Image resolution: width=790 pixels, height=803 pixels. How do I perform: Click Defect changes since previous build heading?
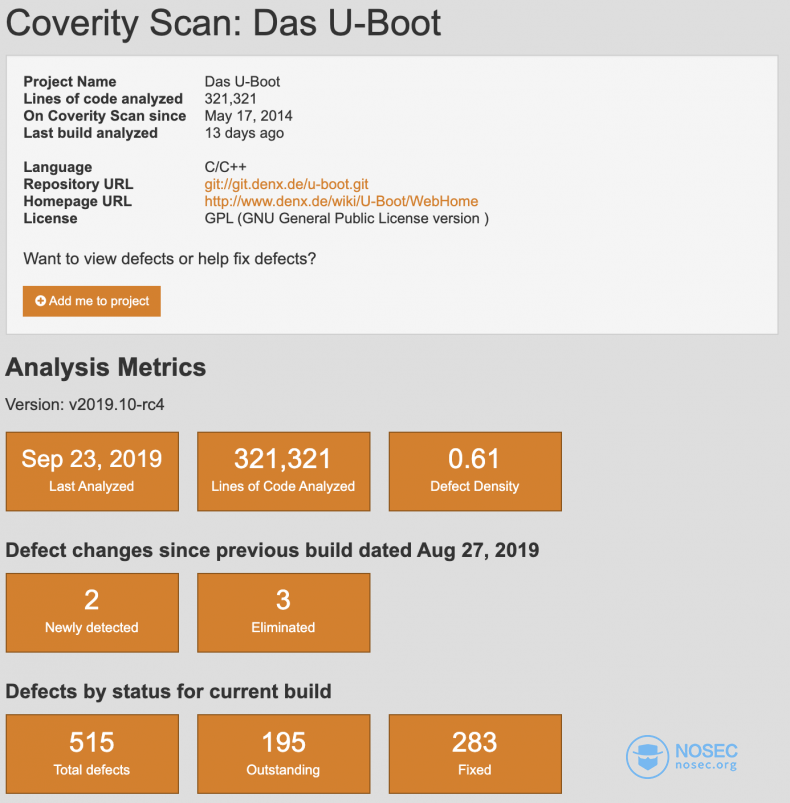click(x=272, y=551)
